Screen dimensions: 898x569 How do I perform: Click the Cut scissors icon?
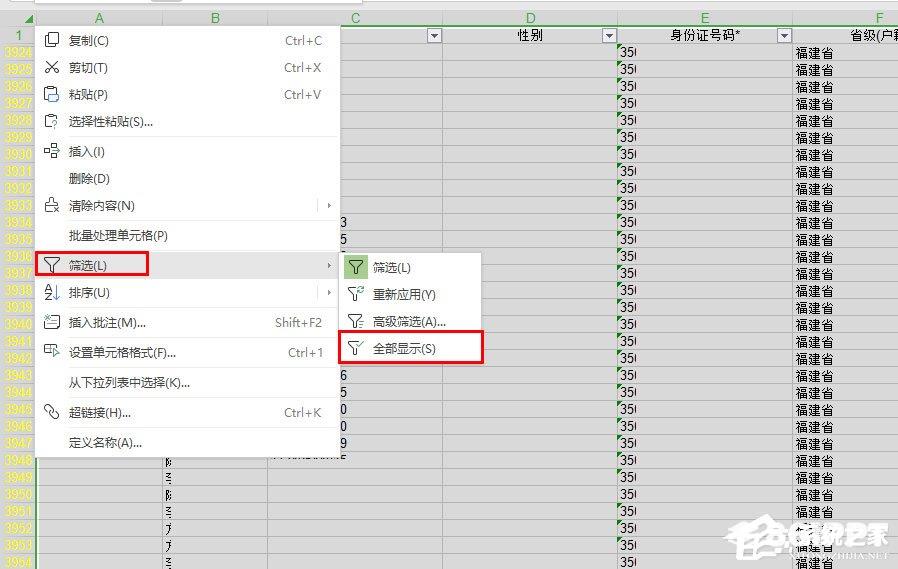pyautogui.click(x=52, y=67)
